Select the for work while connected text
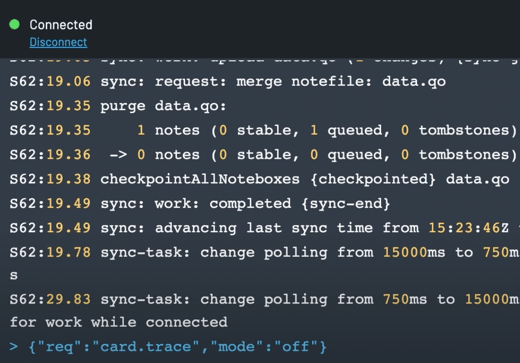The image size is (520, 363). (119, 322)
